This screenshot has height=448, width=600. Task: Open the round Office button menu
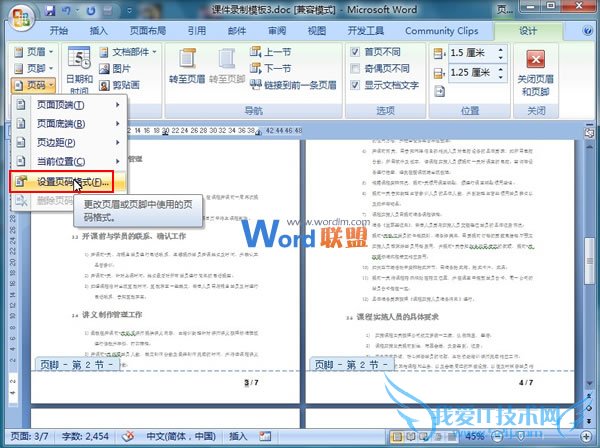(x=21, y=16)
